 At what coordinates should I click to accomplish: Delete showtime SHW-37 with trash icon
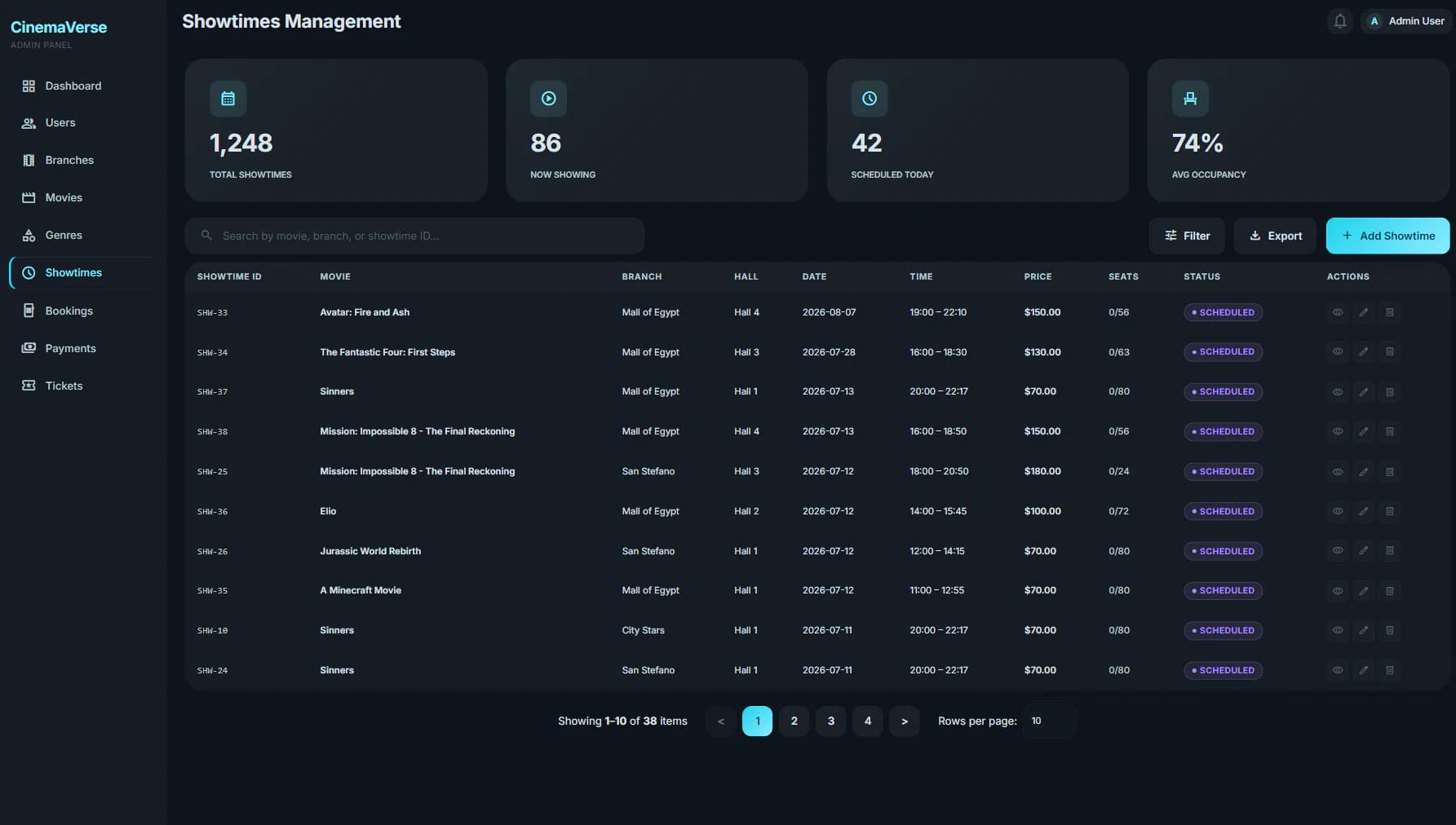[1390, 392]
